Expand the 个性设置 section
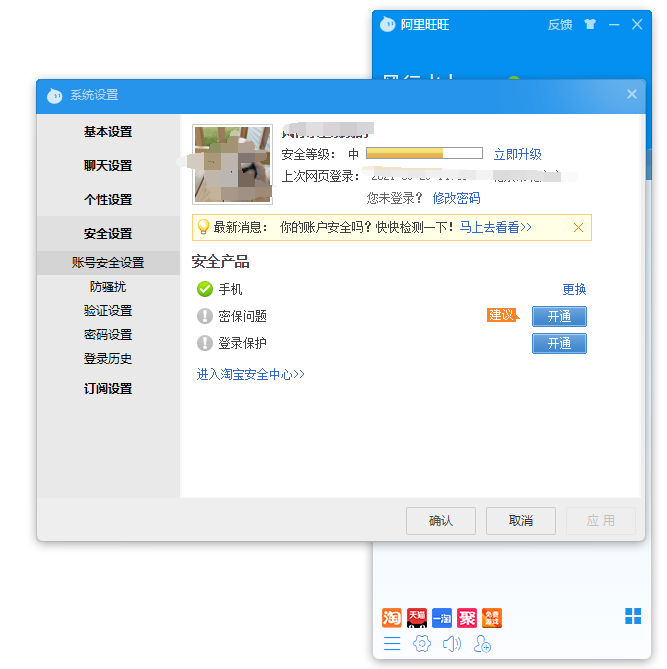This screenshot has width=667, height=669. pos(108,200)
